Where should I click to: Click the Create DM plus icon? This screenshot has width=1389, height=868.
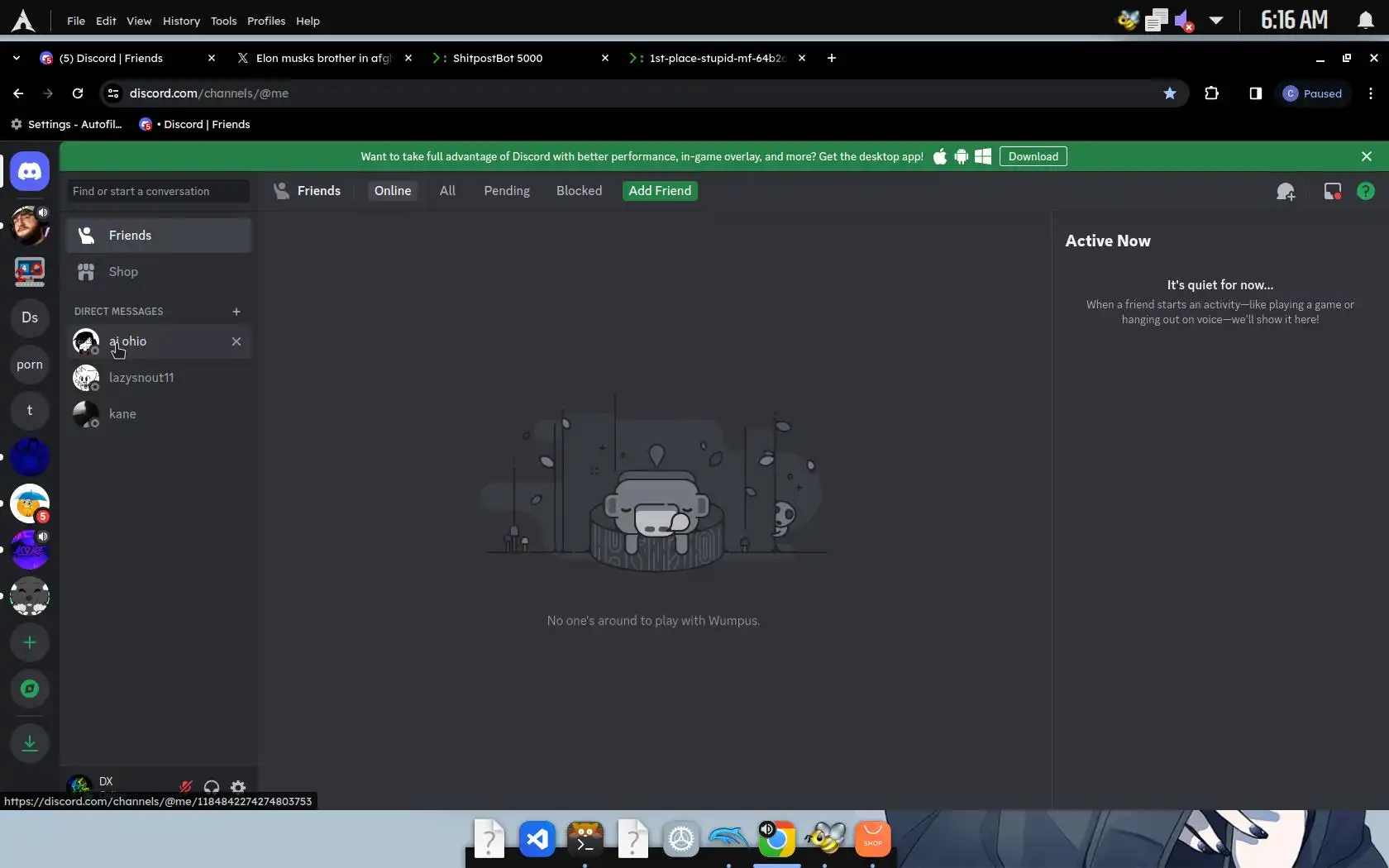tap(236, 312)
